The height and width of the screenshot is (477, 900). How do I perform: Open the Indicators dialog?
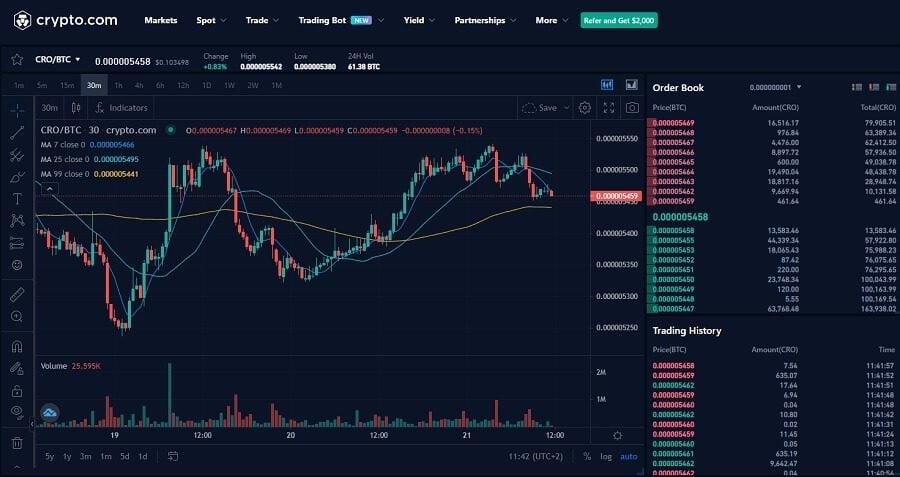click(x=121, y=107)
